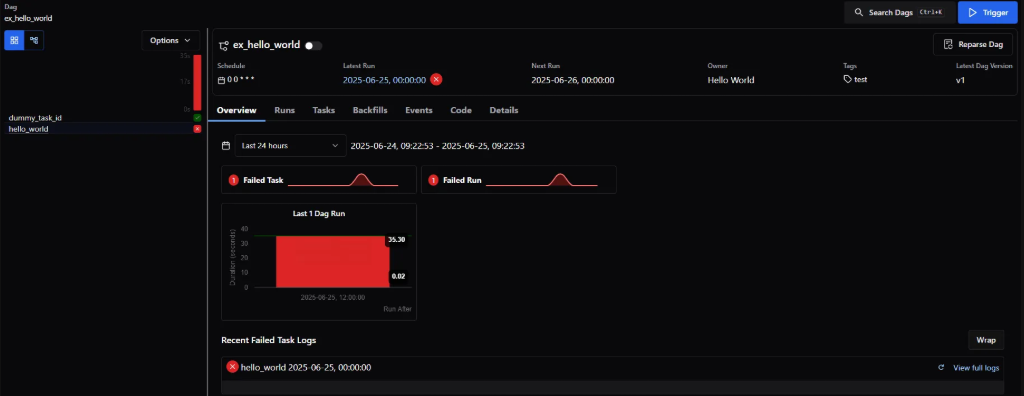The width and height of the screenshot is (1024, 396).
Task: Click the Failed Task card
Action: pos(319,180)
